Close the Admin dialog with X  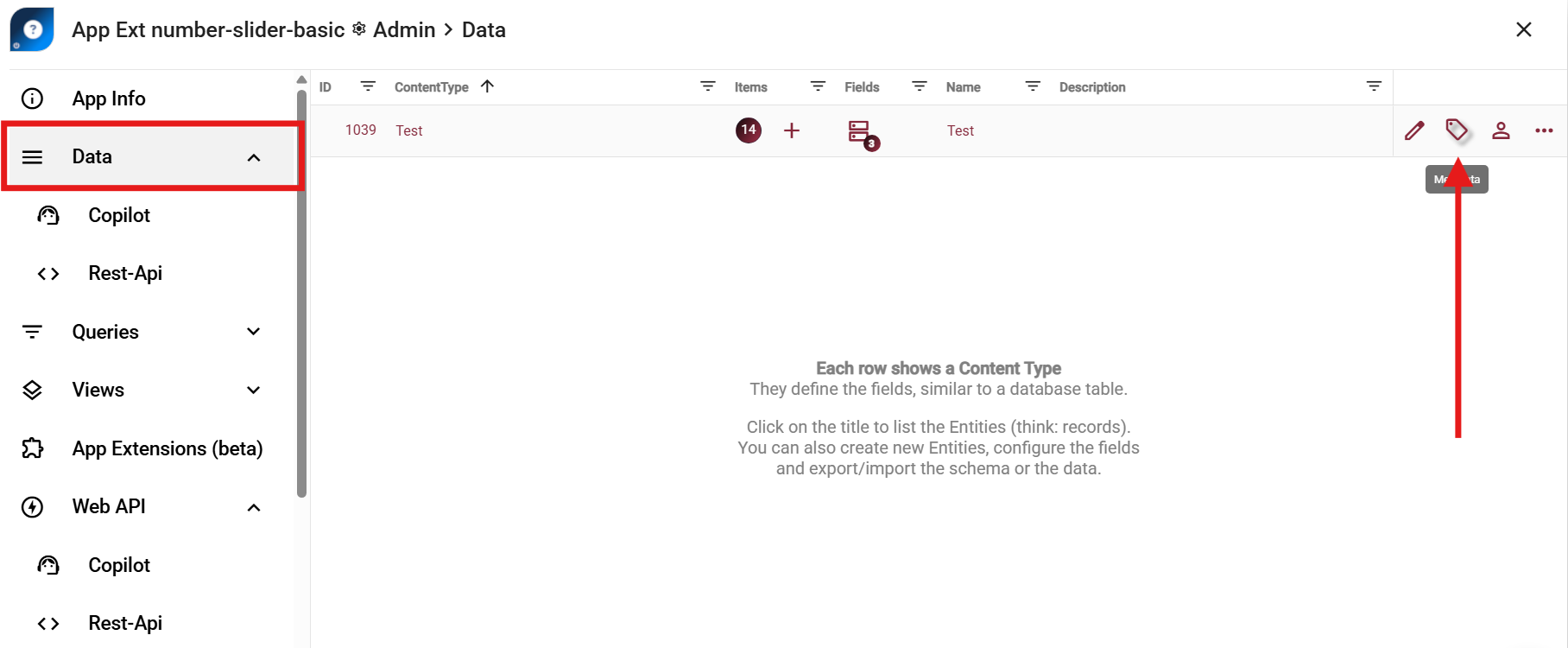(x=1524, y=29)
